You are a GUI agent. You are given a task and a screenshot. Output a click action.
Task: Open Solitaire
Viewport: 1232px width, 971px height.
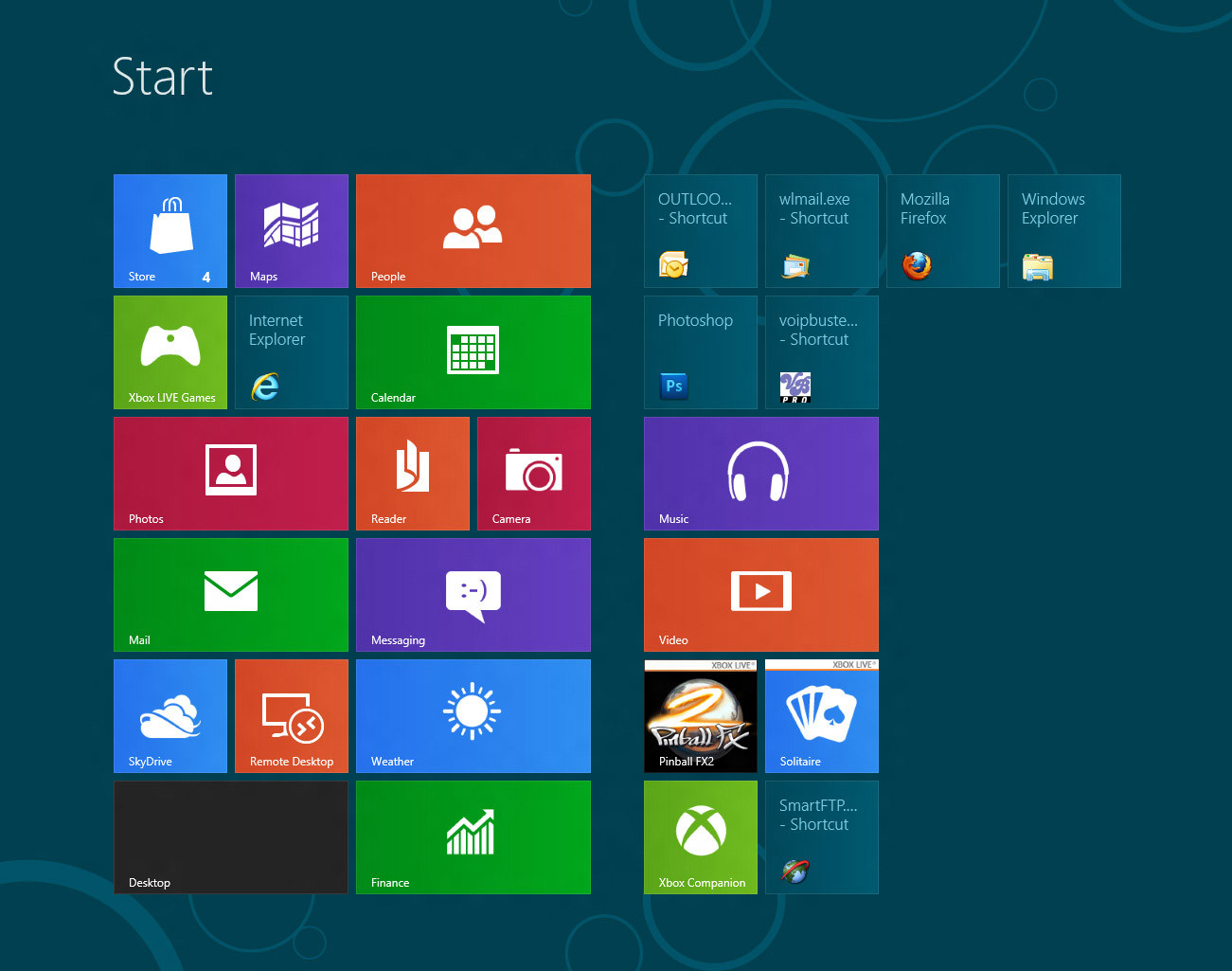(x=821, y=715)
